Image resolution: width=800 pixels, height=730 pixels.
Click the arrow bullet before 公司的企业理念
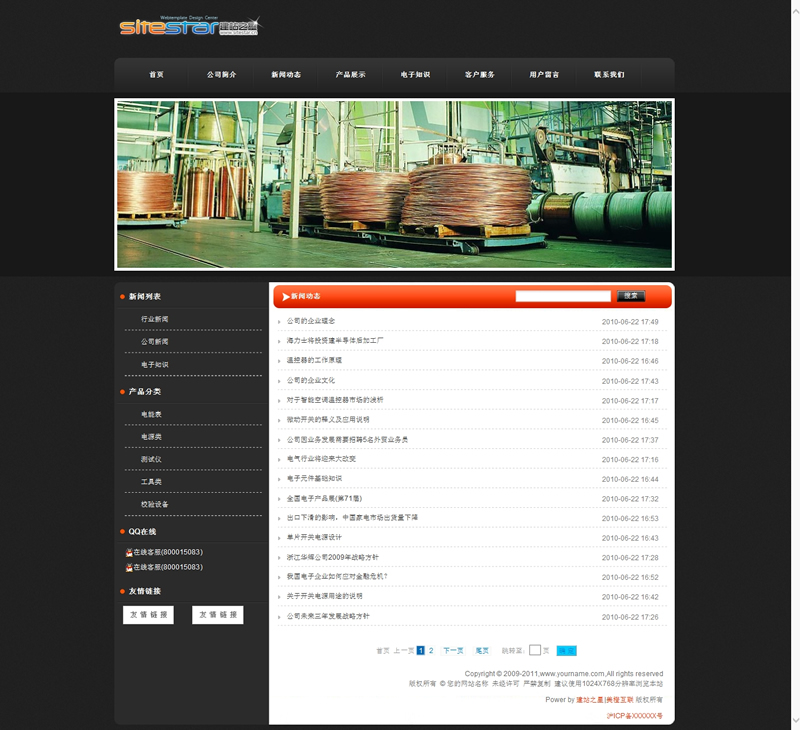(280, 322)
